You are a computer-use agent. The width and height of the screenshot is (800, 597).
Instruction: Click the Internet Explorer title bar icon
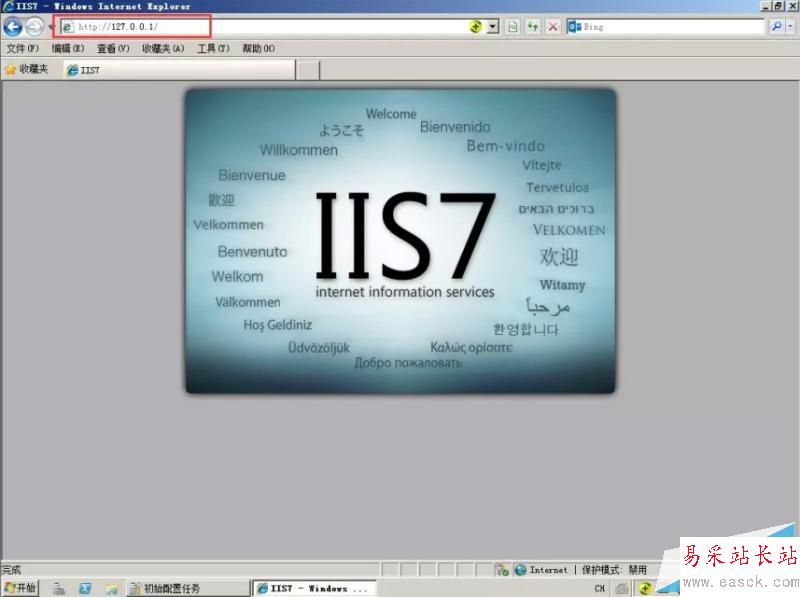(x=8, y=6)
